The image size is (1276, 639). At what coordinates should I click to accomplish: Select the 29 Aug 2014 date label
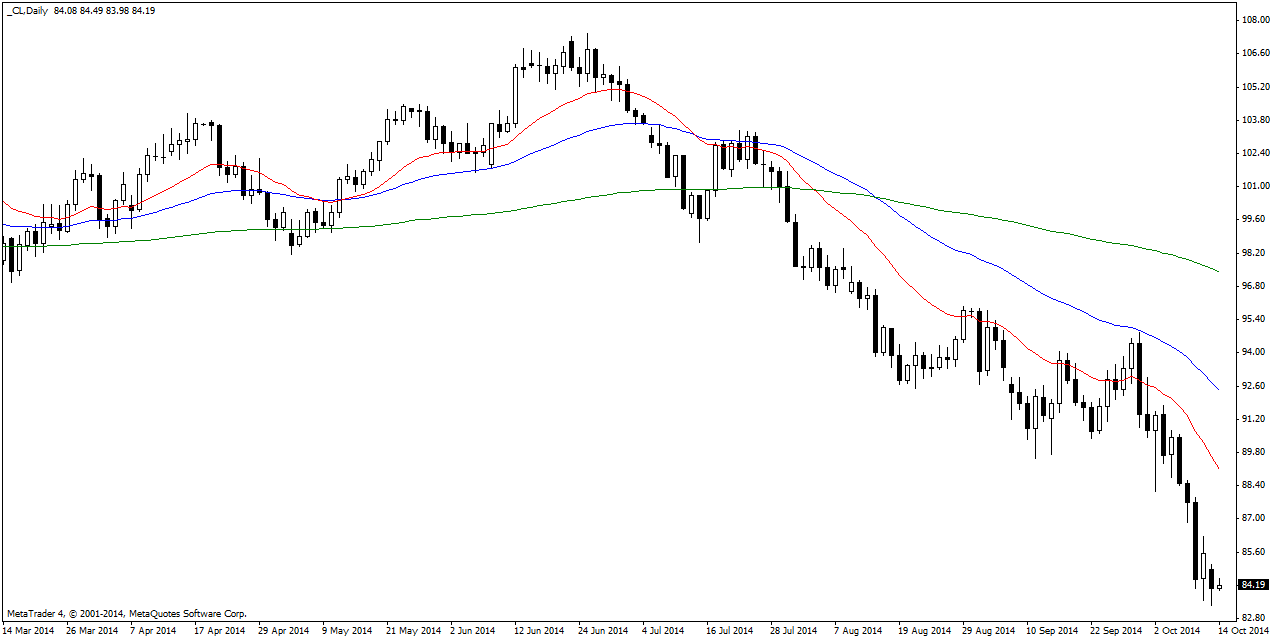[x=987, y=631]
